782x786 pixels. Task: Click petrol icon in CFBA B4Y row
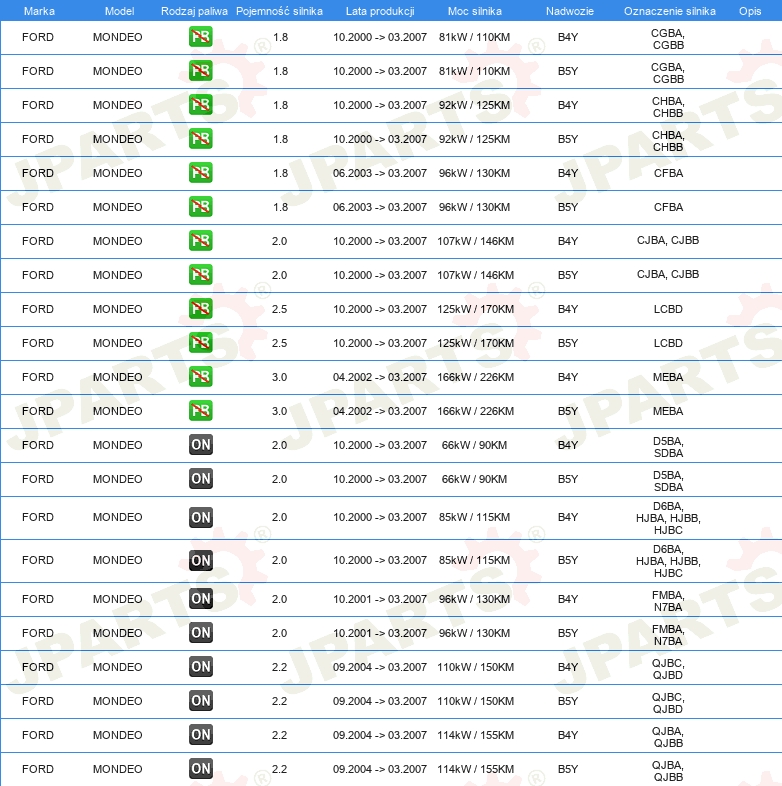(x=201, y=173)
